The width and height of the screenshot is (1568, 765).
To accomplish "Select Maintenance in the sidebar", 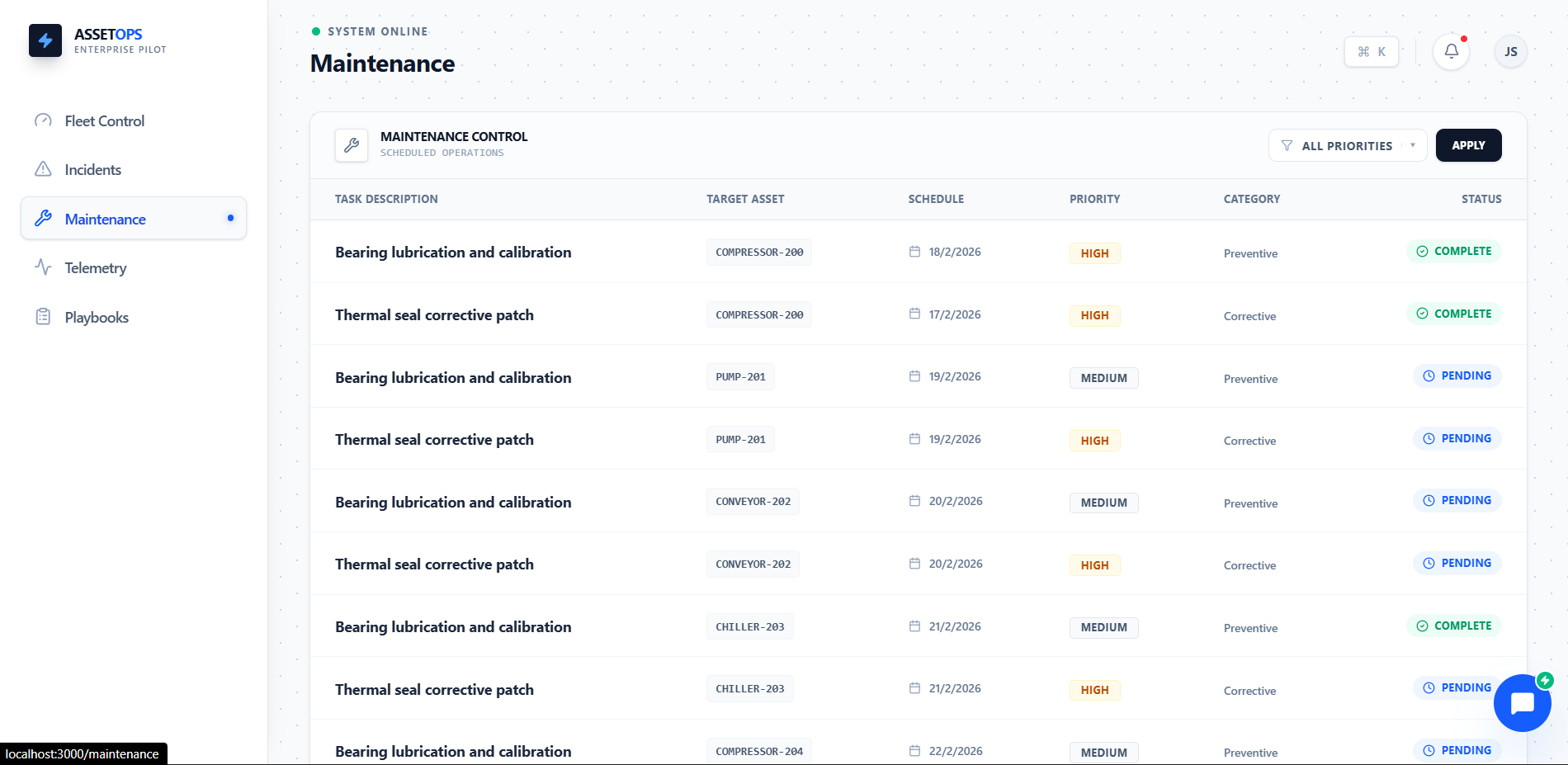I will coord(134,219).
